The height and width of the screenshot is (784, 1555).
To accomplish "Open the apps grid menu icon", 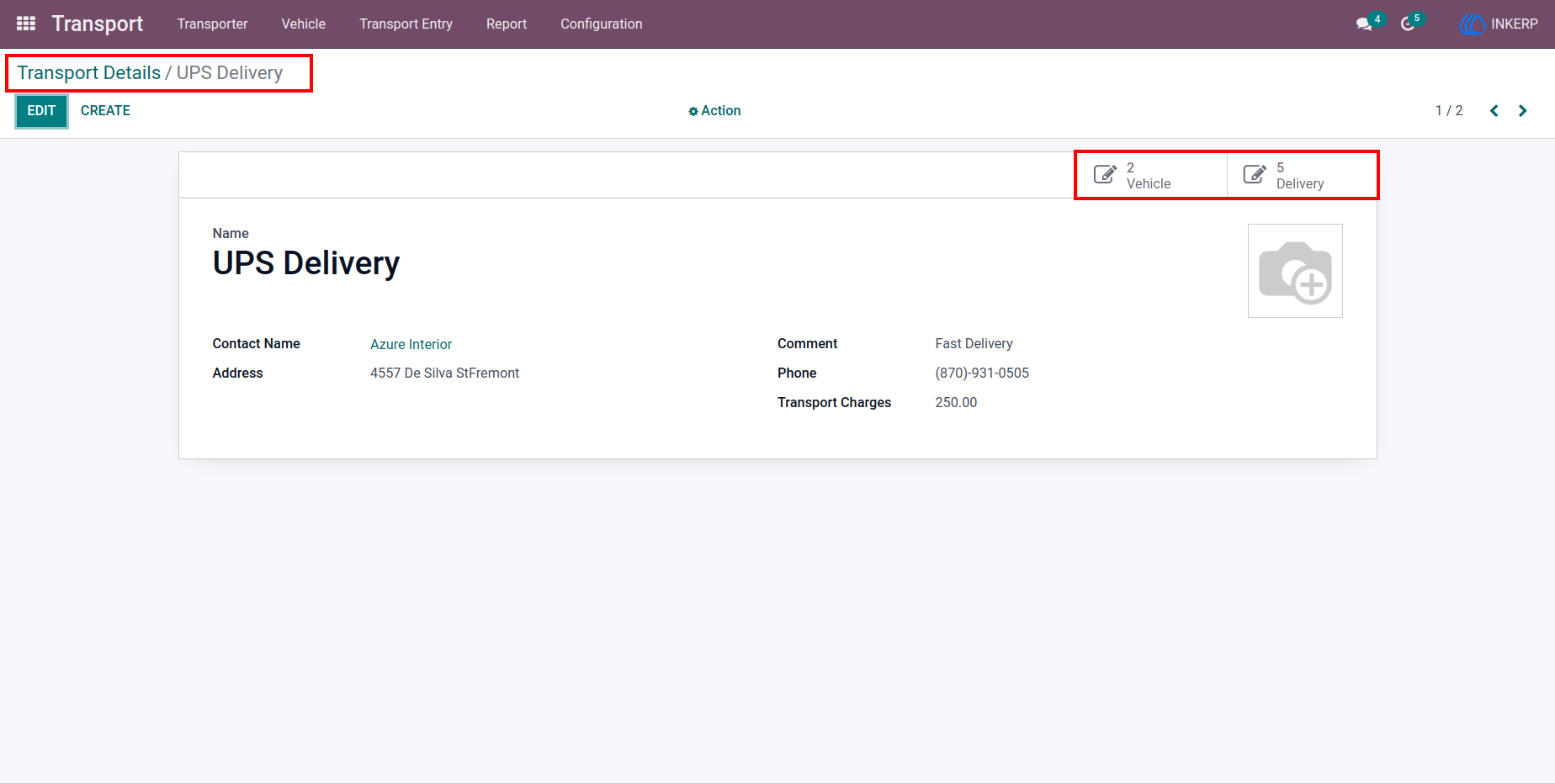I will 26,24.
